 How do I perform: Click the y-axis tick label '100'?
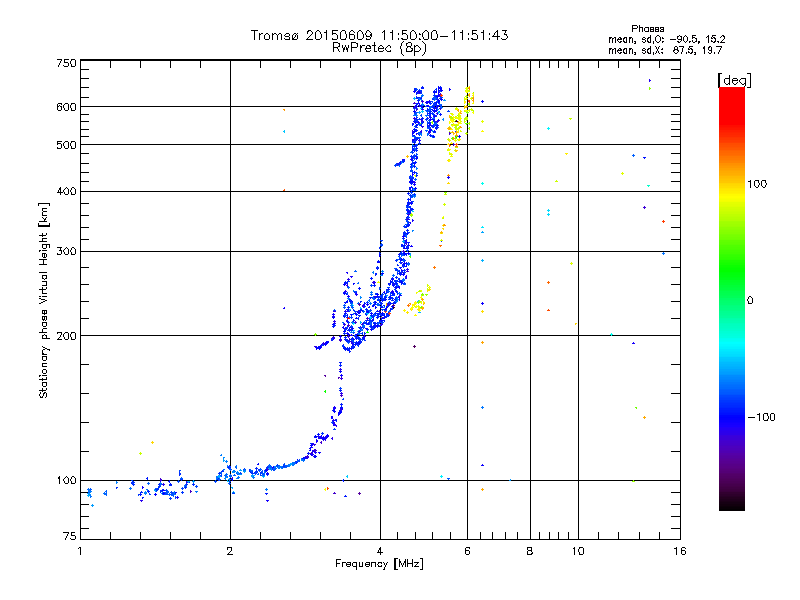(x=66, y=480)
